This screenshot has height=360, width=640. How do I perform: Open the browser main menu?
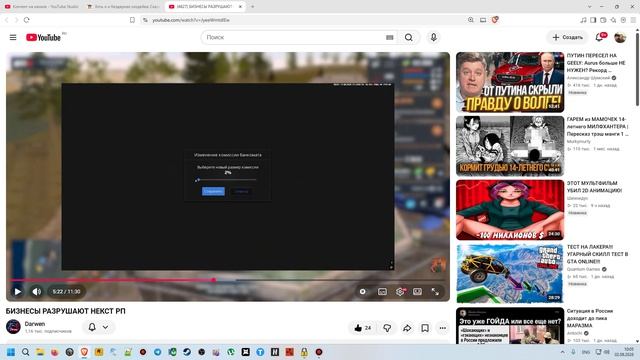click(633, 20)
